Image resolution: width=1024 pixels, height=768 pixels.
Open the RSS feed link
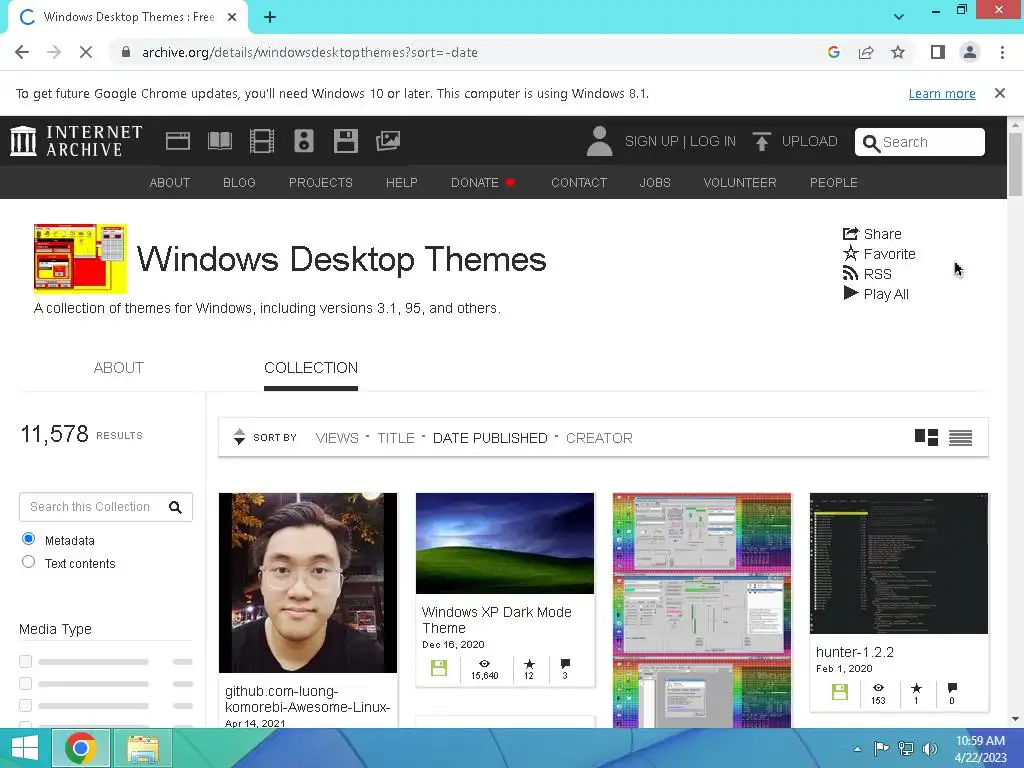(x=867, y=274)
